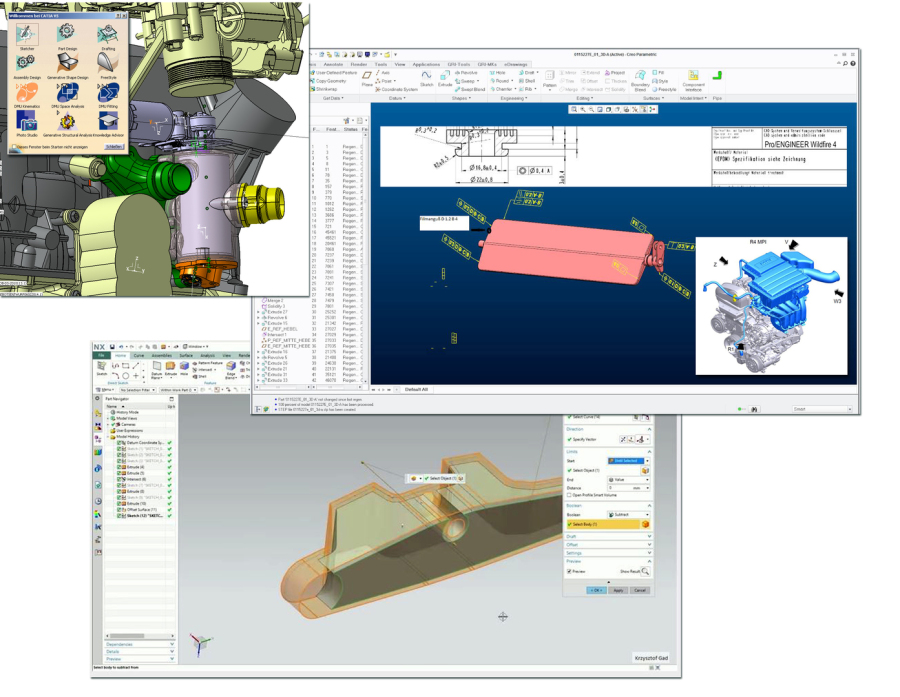900x697 pixels.
Task: Select the Drafting workbench icon
Action: 107,33
